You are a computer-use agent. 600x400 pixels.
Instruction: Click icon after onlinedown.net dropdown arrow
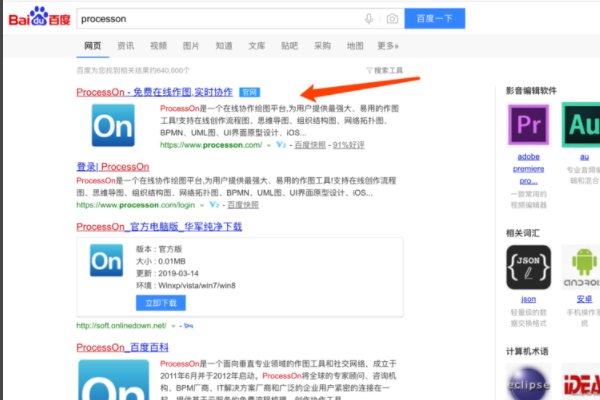(189, 326)
